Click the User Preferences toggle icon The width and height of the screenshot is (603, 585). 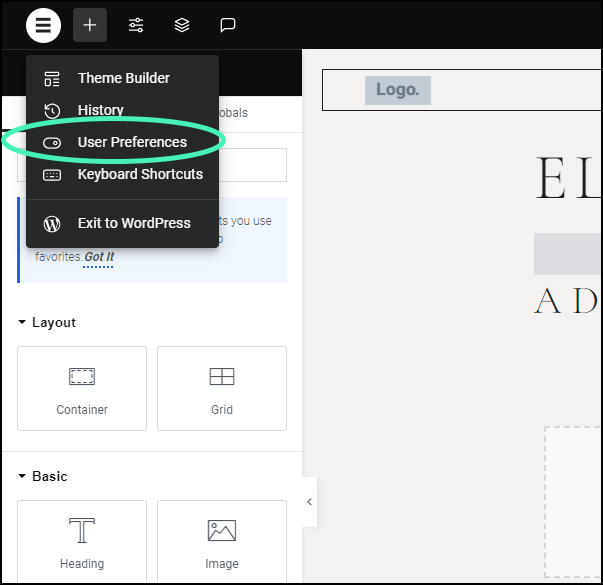pos(52,143)
